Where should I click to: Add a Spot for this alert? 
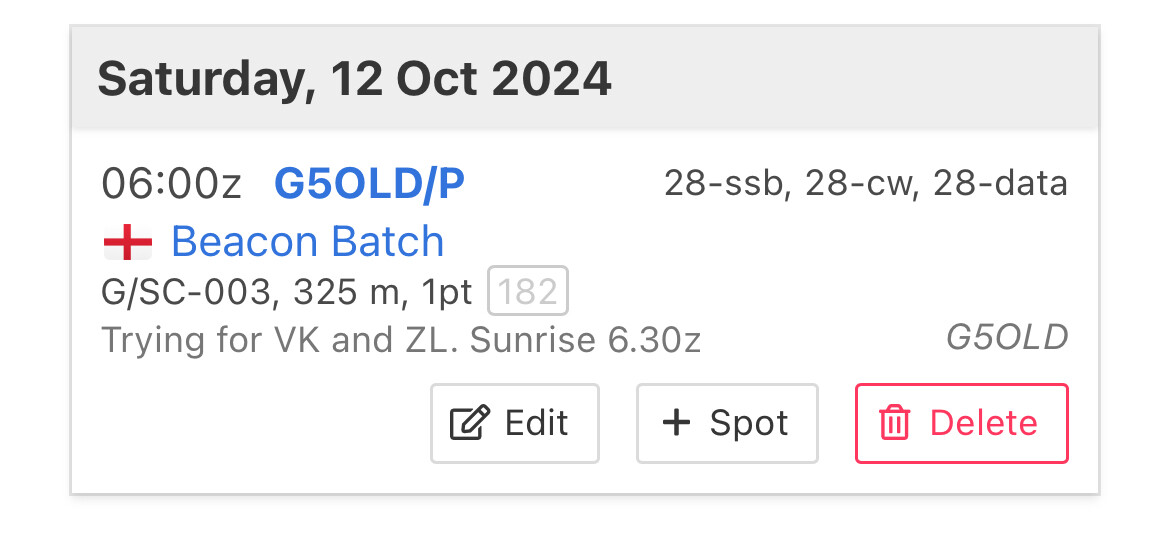[728, 423]
